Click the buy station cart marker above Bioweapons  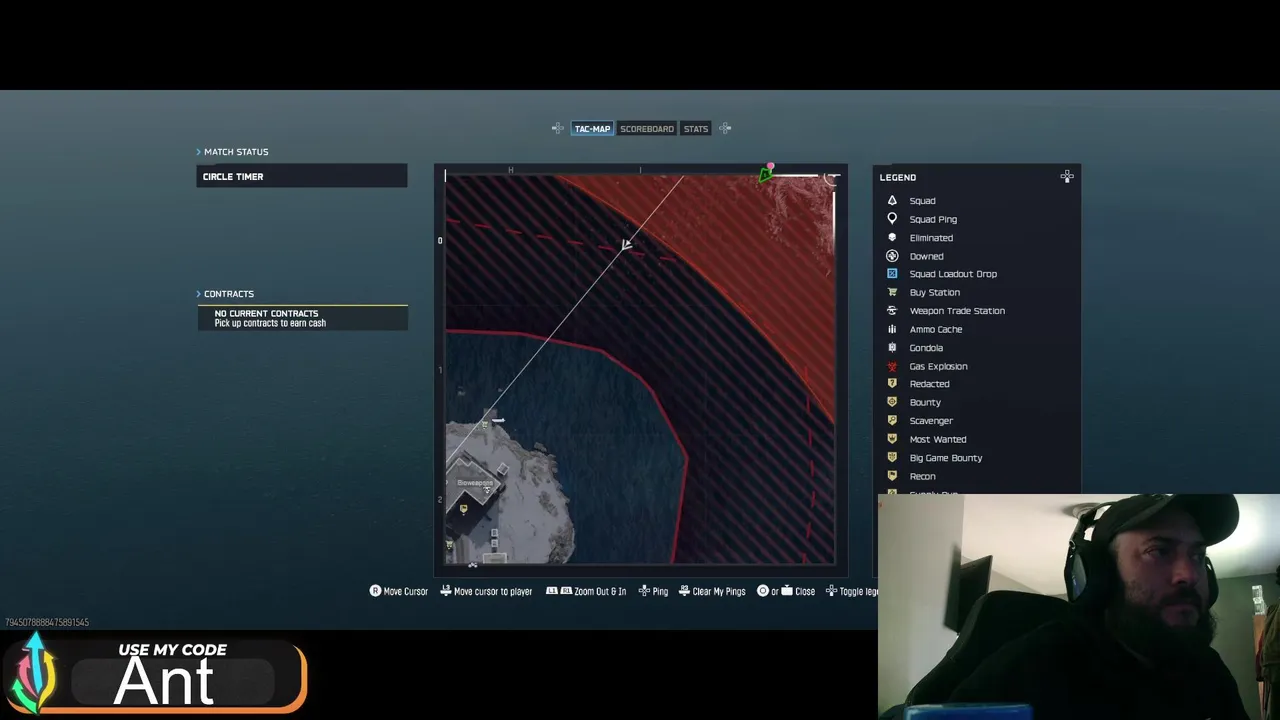coord(485,425)
